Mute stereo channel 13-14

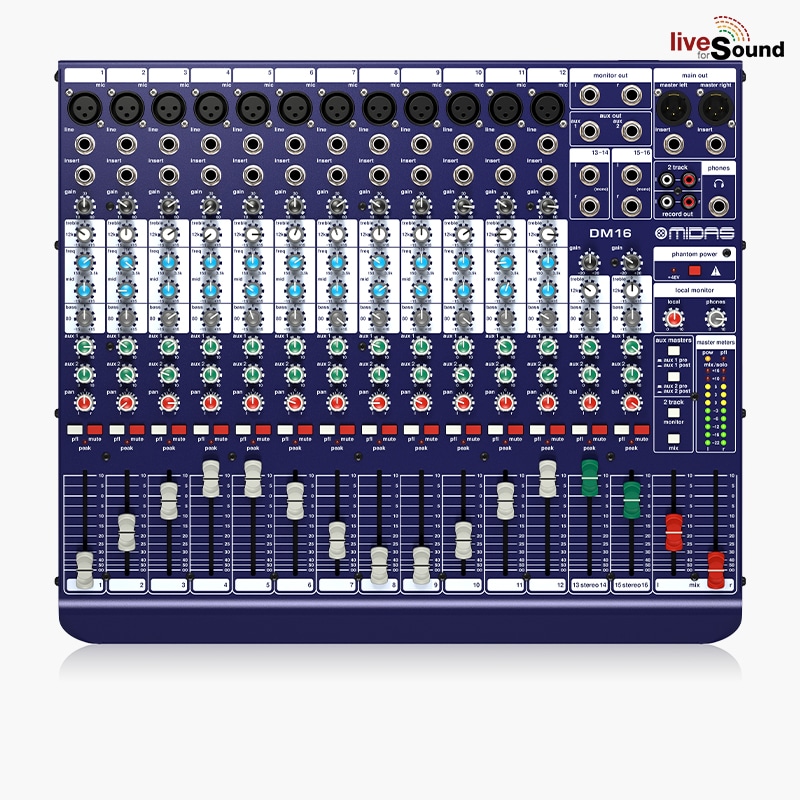pos(599,430)
